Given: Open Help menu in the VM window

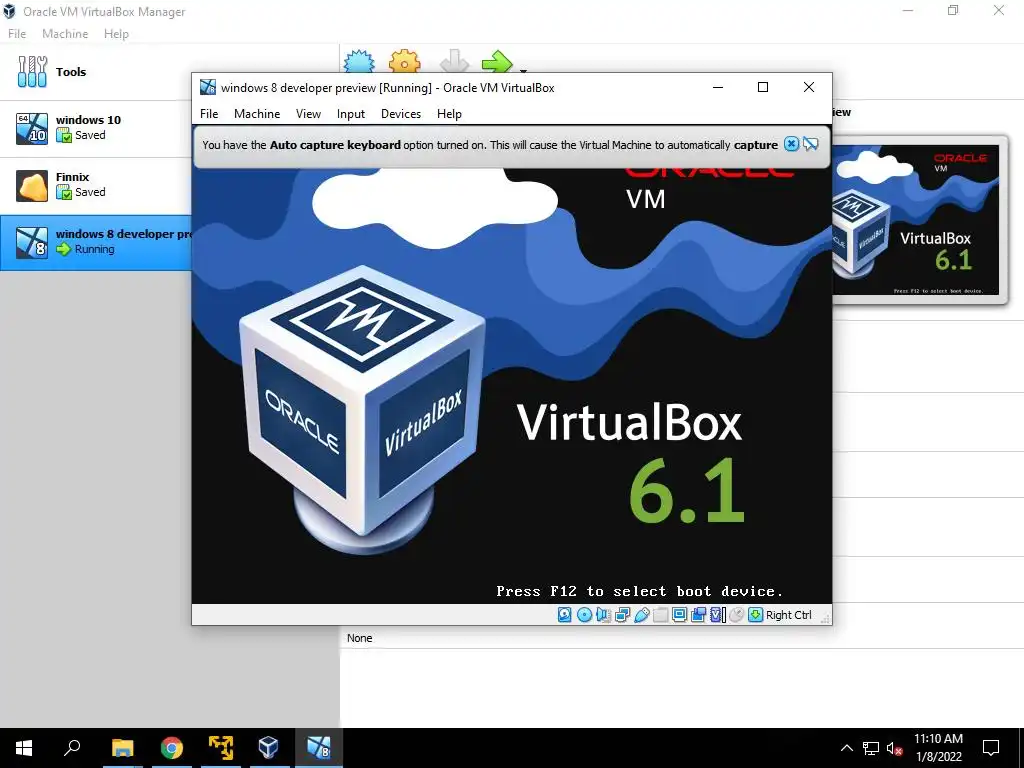Looking at the screenshot, I should [x=449, y=114].
